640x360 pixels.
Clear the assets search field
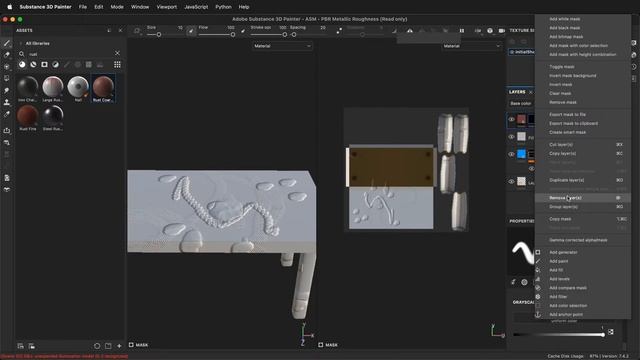click(x=118, y=53)
